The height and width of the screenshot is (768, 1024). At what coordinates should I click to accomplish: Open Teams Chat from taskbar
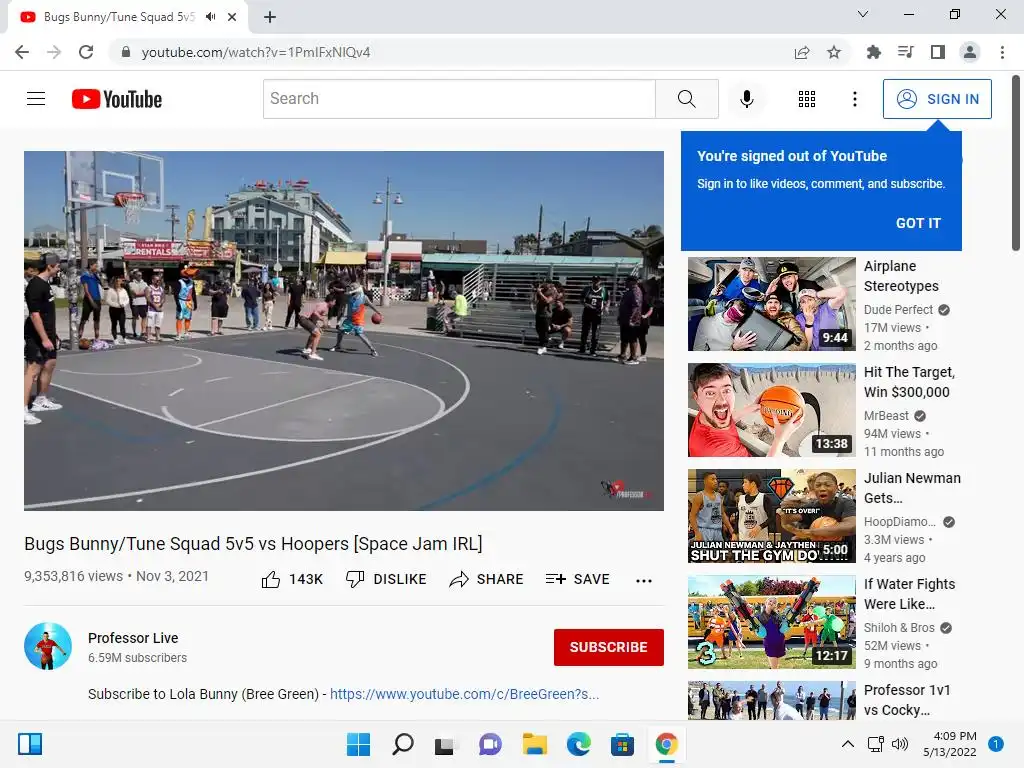[x=490, y=744]
